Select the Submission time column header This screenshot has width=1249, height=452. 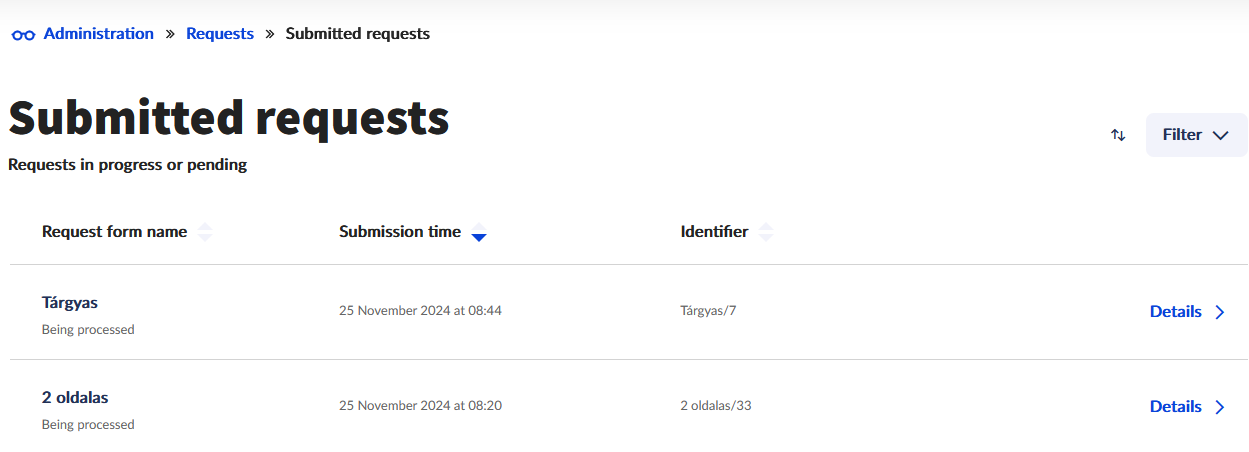coord(400,232)
